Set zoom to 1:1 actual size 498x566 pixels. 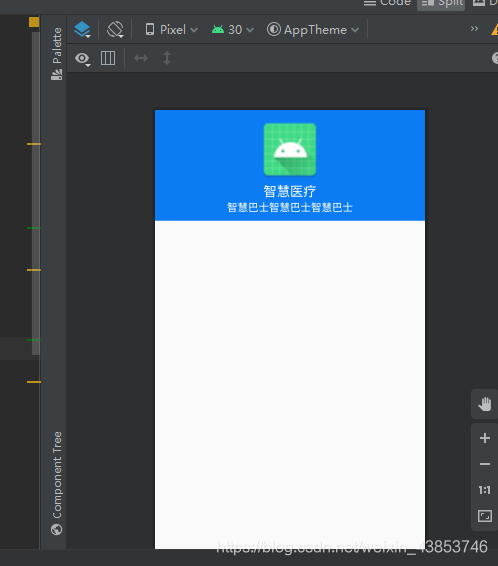(485, 490)
